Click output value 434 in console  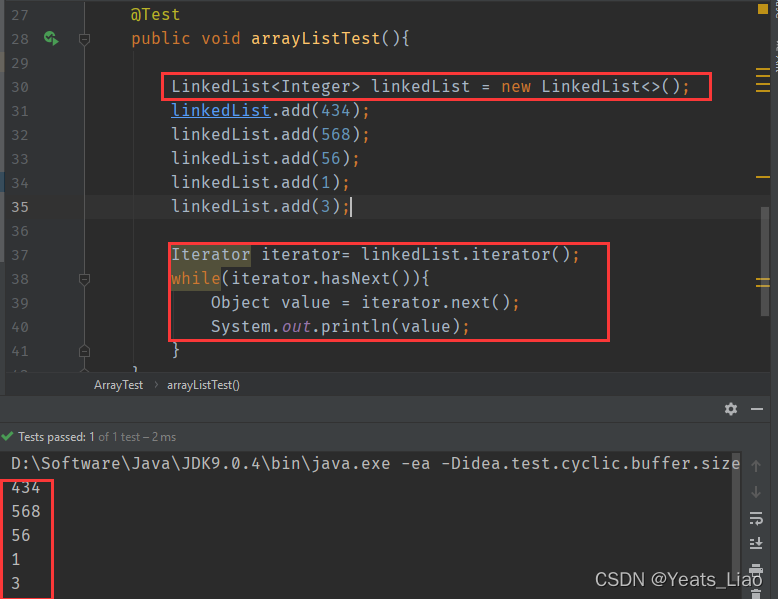pos(26,487)
